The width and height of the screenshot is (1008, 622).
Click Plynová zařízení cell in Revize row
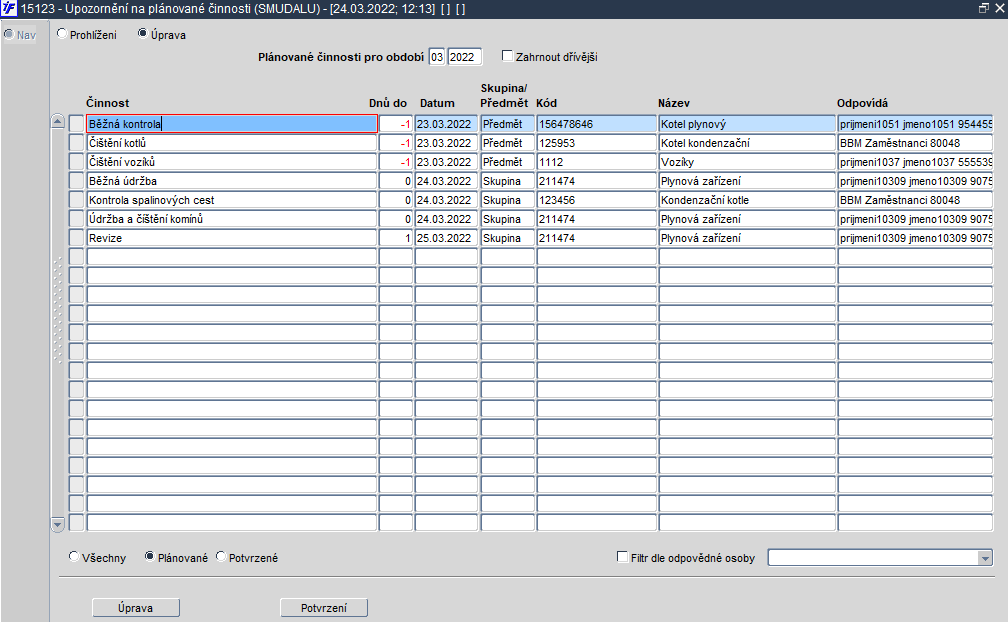point(746,238)
